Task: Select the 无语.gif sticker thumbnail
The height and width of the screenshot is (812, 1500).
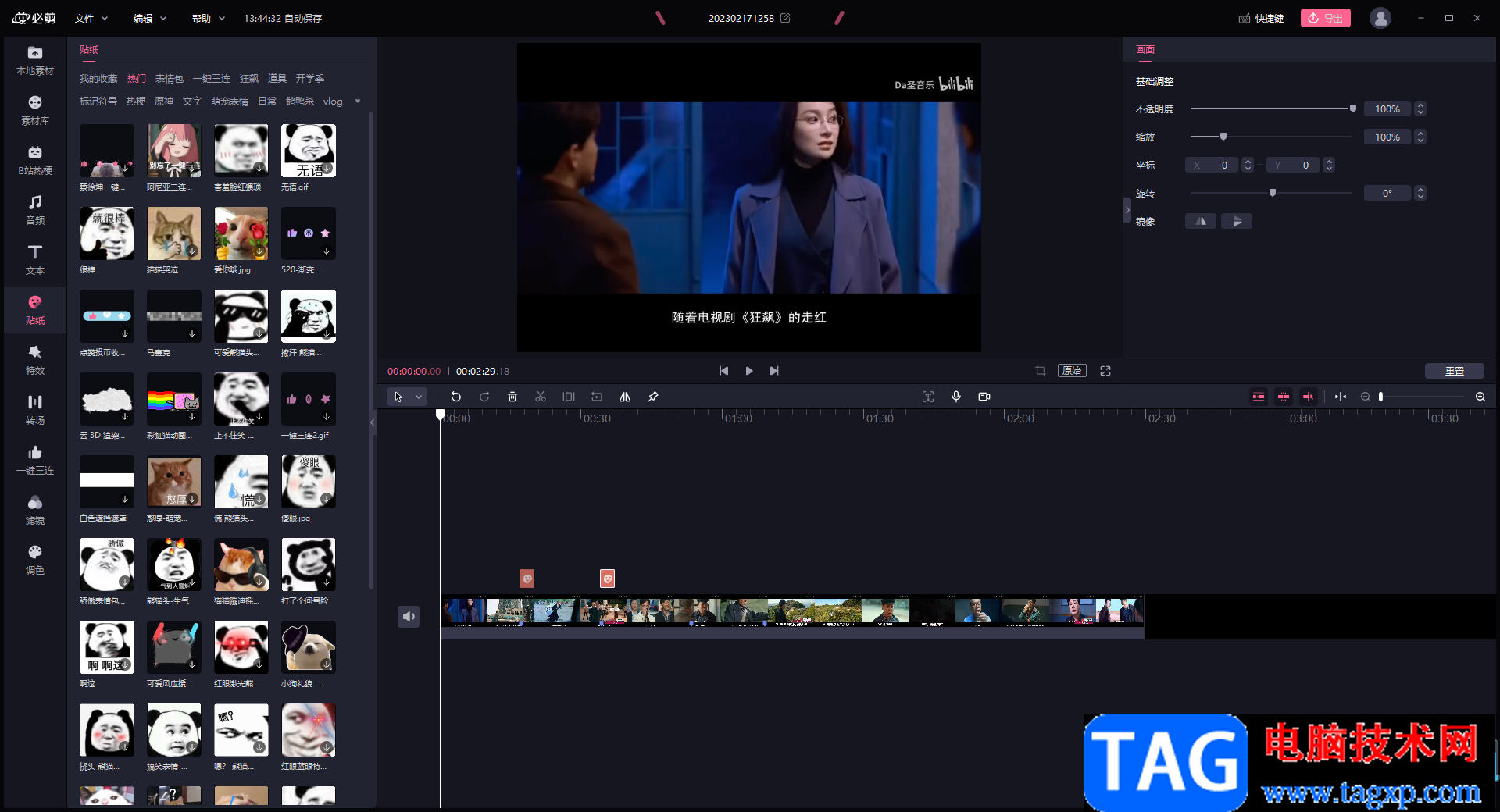Action: (309, 151)
